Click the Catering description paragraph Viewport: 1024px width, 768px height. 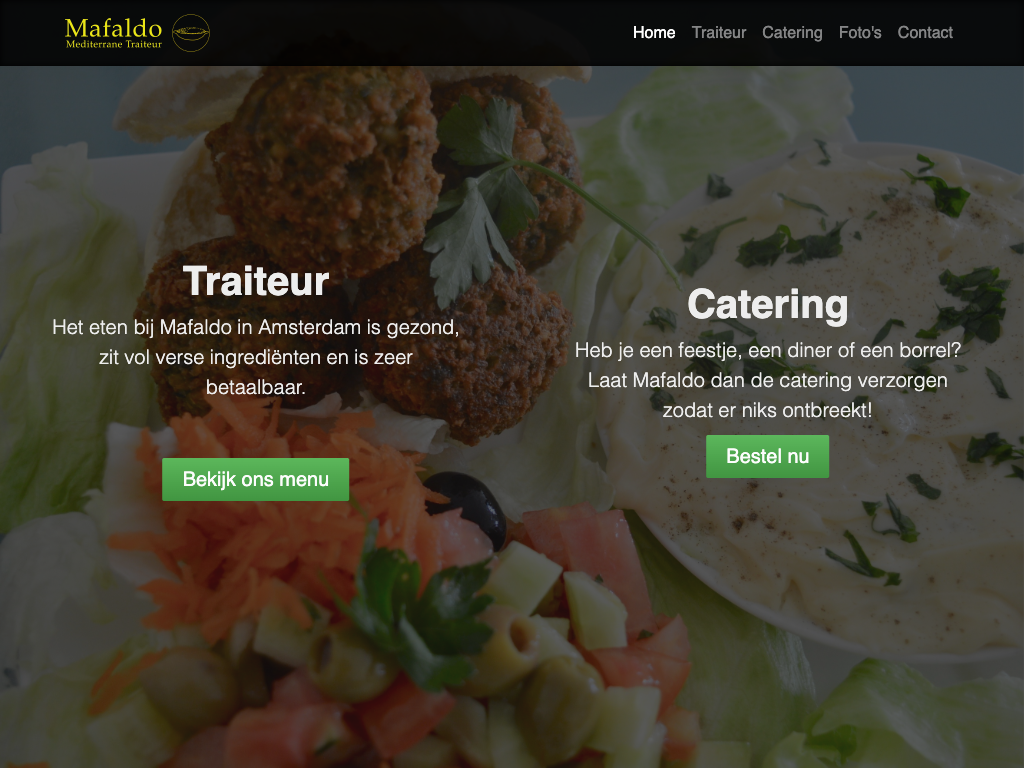(x=767, y=380)
